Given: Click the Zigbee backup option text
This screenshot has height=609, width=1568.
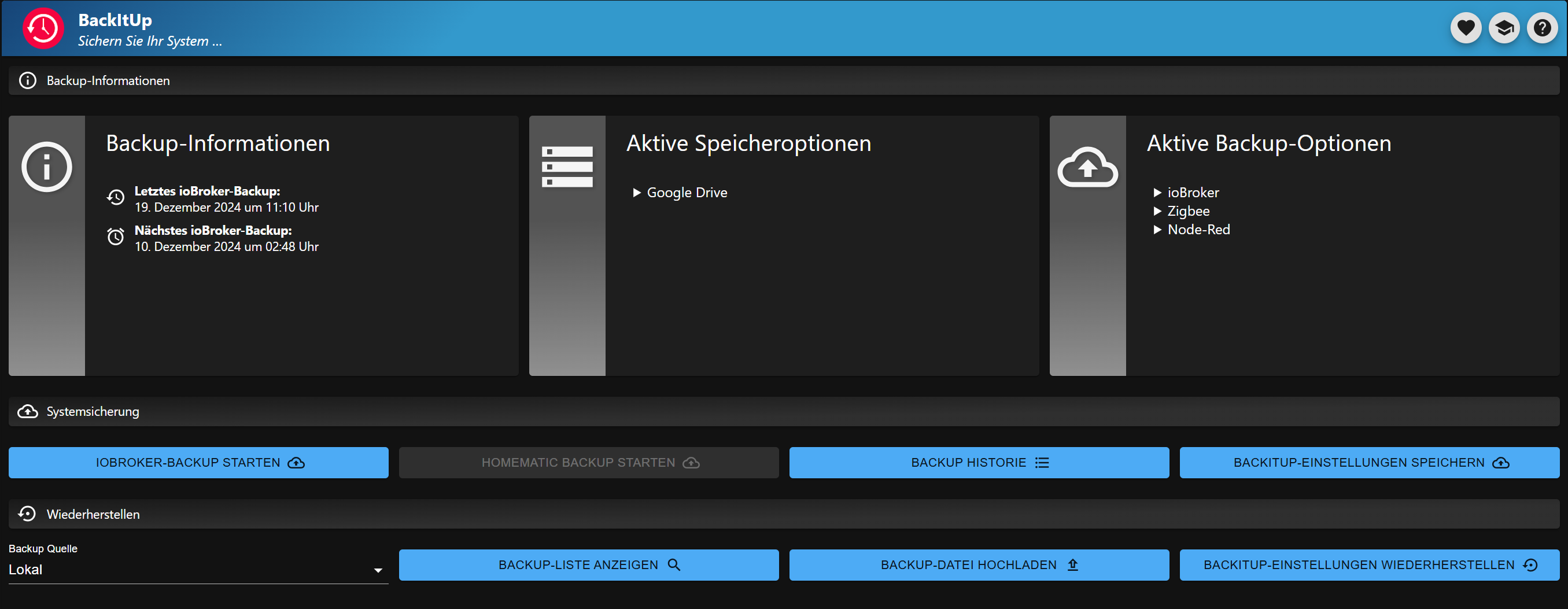Looking at the screenshot, I should (1188, 212).
